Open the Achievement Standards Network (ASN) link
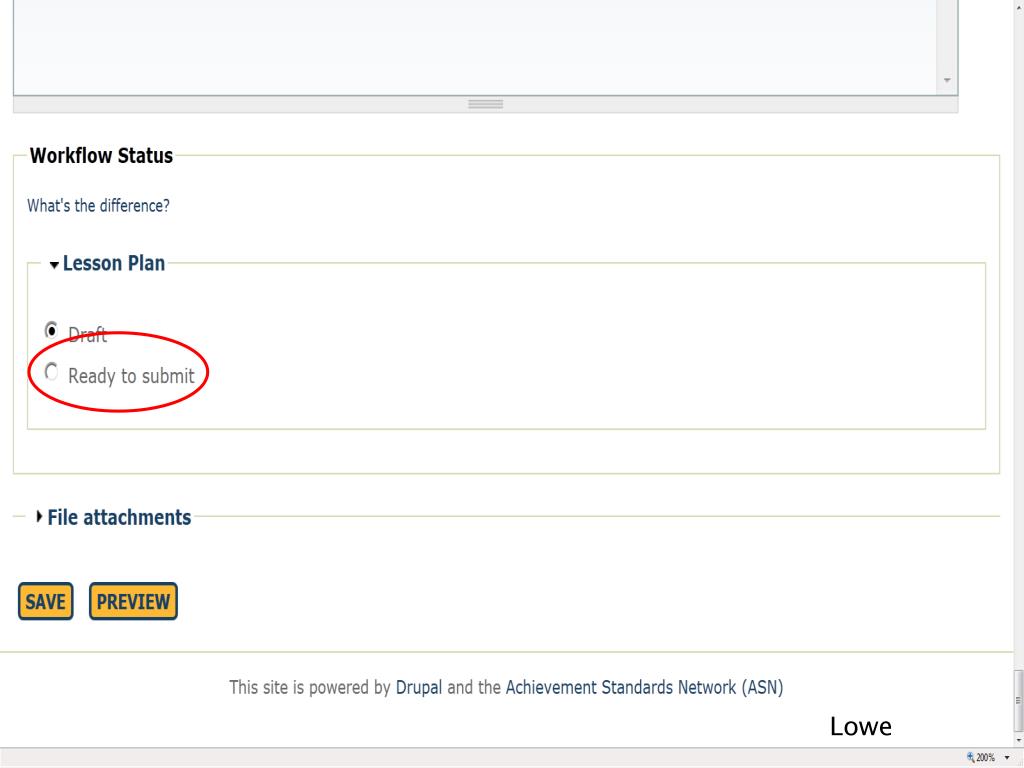This screenshot has width=1024, height=768. pos(644,687)
